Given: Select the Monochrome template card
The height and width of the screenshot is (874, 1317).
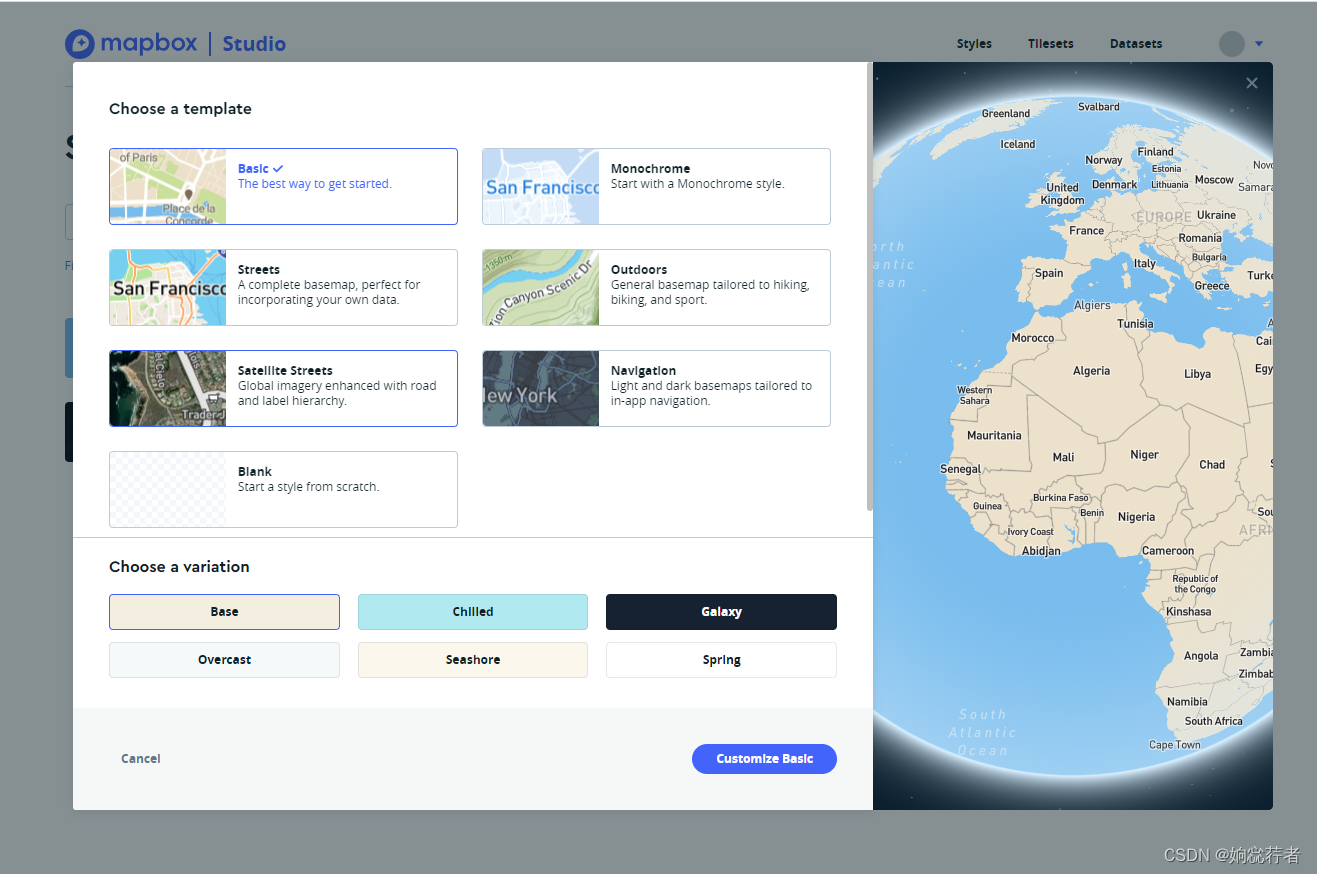Looking at the screenshot, I should click(x=656, y=187).
